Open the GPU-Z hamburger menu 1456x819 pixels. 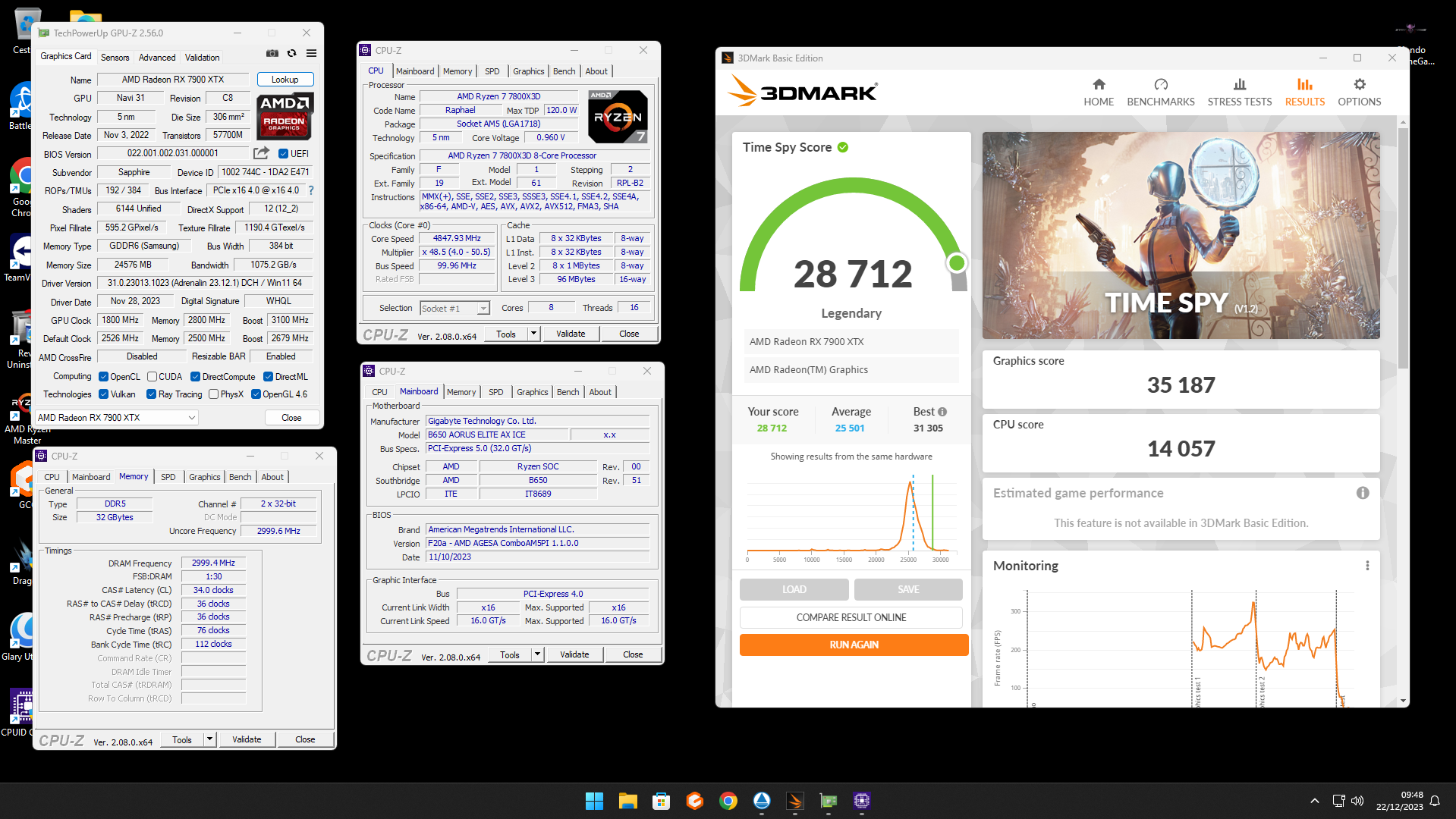coord(311,54)
